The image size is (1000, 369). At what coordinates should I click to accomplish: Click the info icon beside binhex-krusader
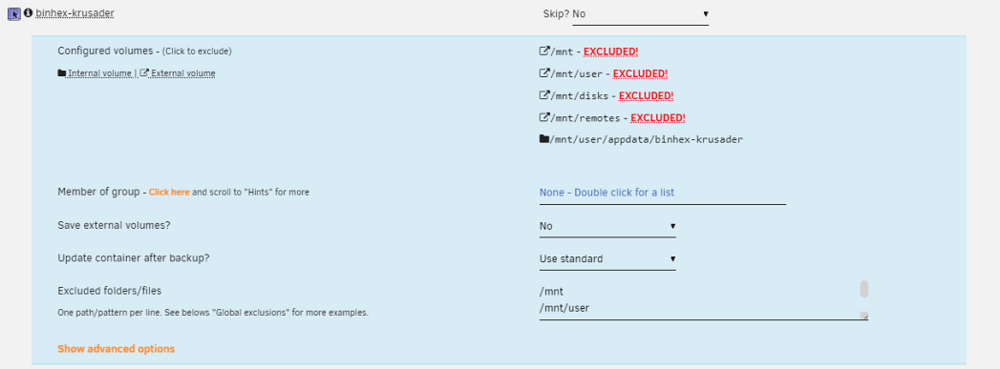[x=29, y=12]
